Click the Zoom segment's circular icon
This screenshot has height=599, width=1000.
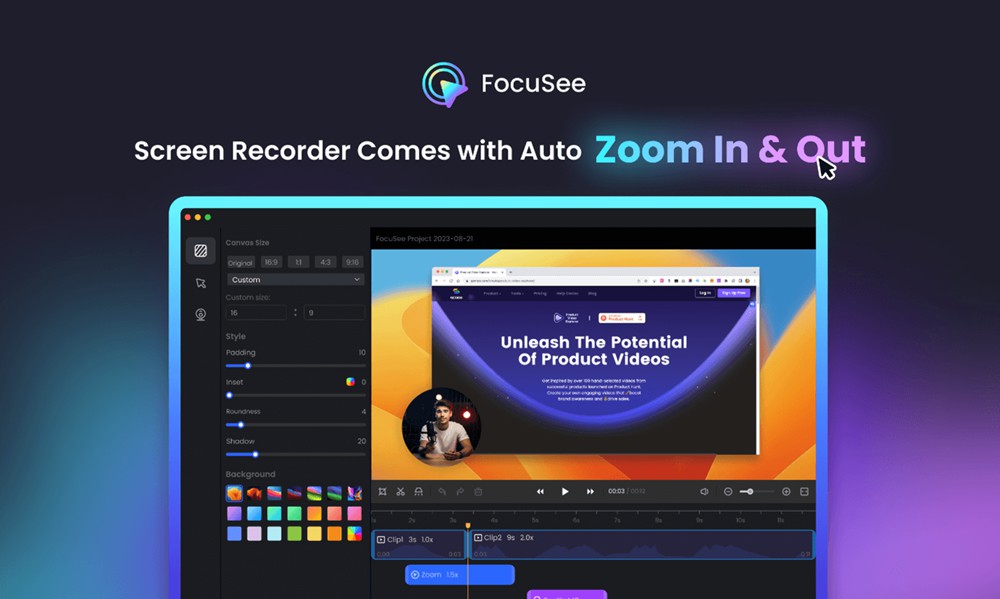(x=415, y=575)
